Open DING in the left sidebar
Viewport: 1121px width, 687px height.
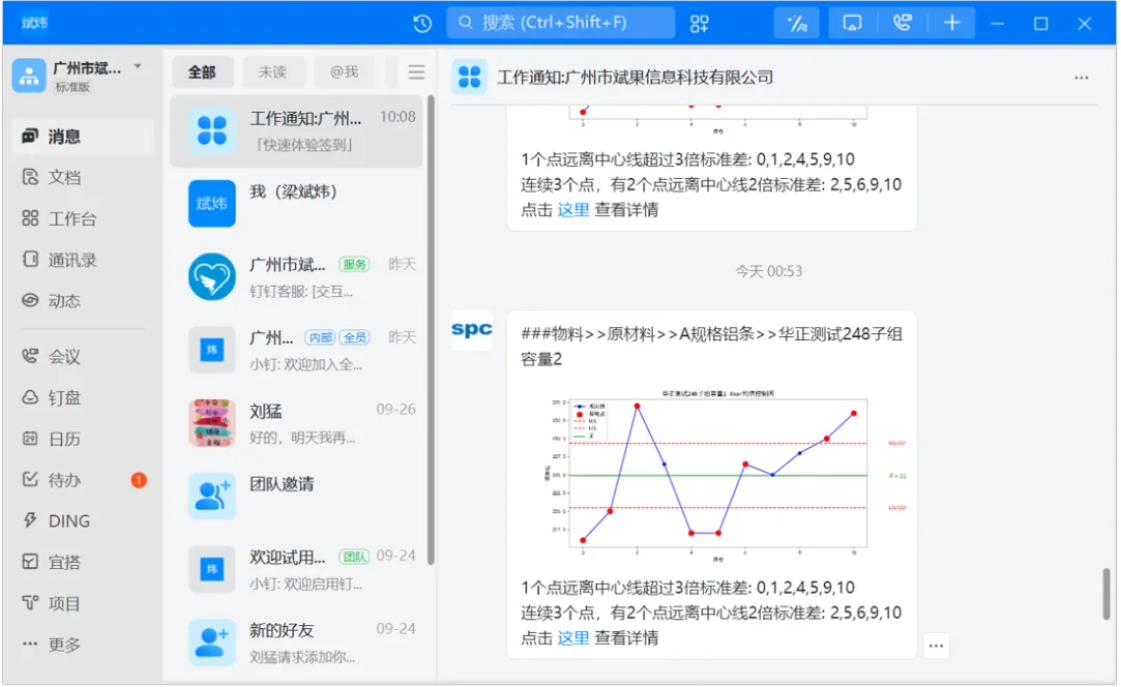pos(68,521)
